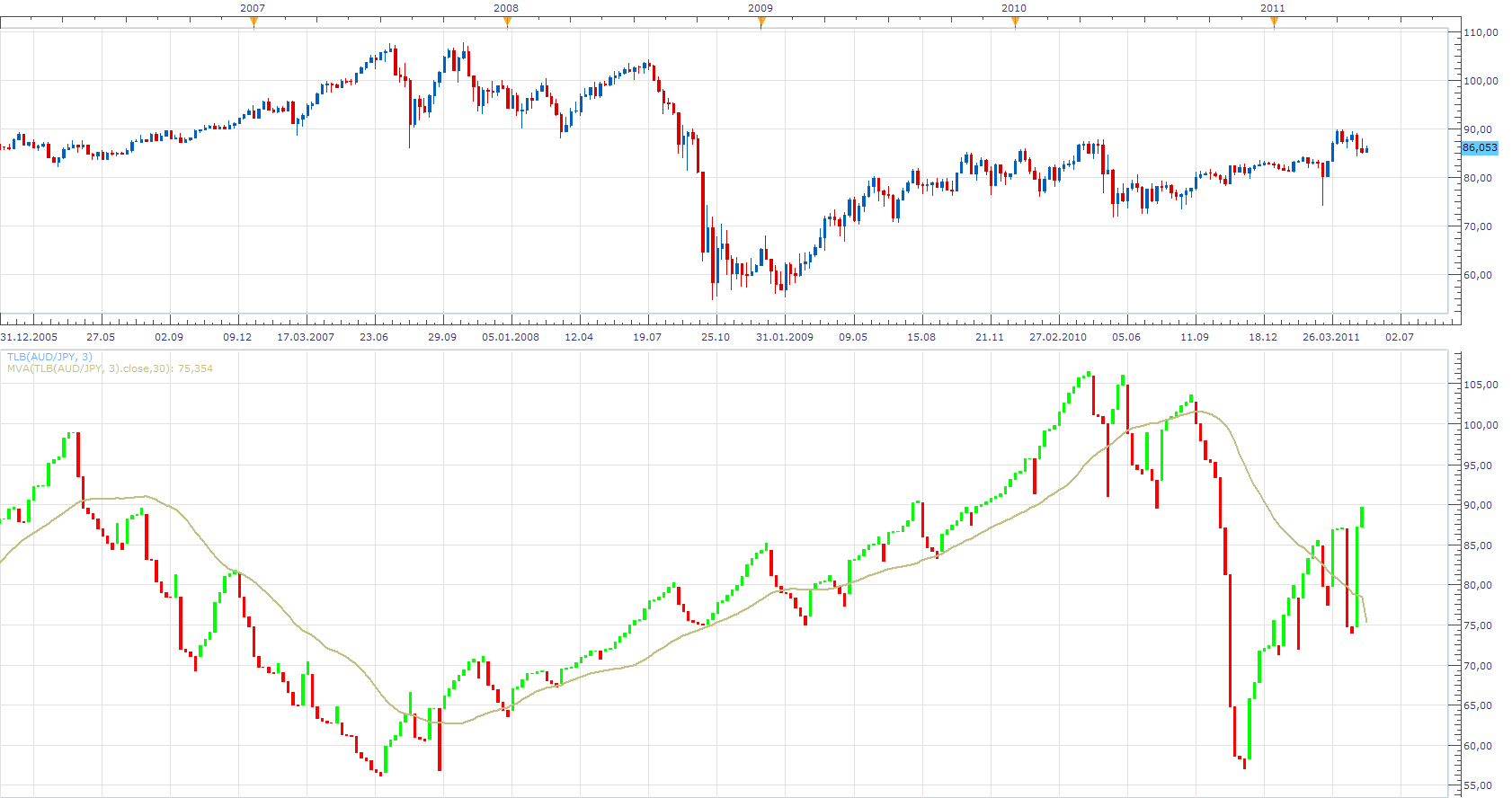Click the 31.01.2009 date label

point(785,337)
